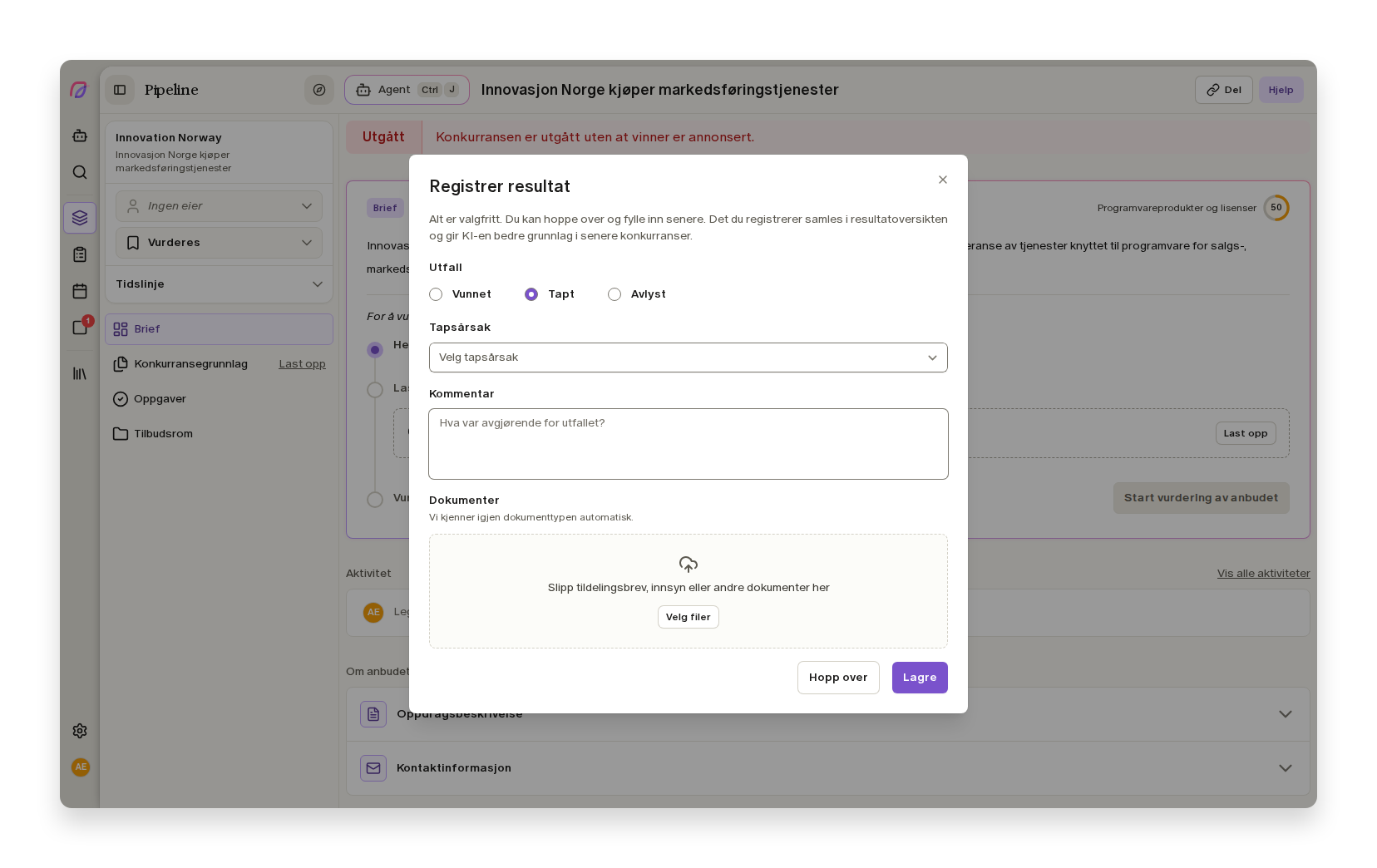Toggle the sidebar panel icon beside Pipeline
1377x868 pixels.
click(x=120, y=90)
